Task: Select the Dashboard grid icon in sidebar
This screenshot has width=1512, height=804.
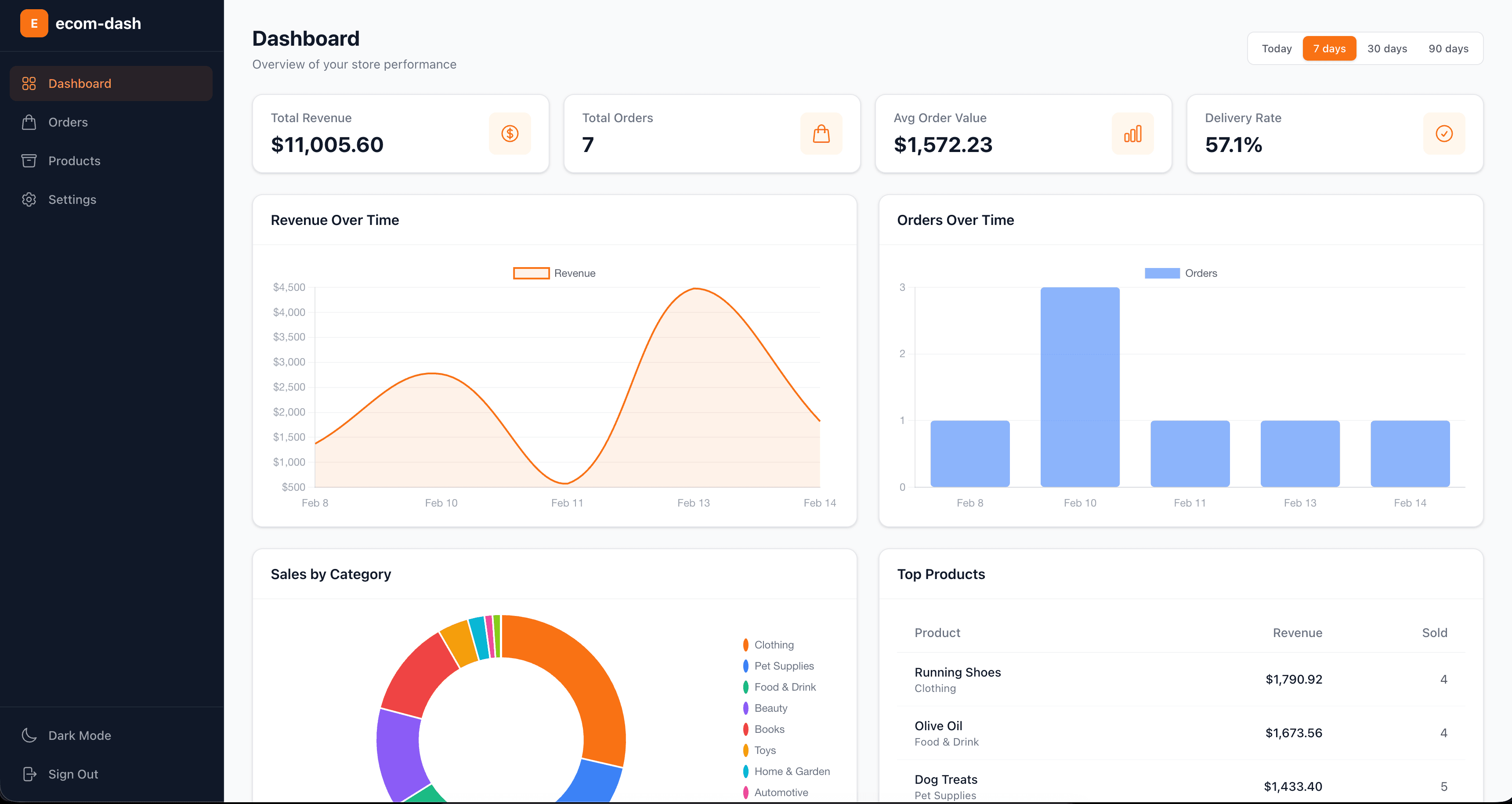Action: [29, 83]
